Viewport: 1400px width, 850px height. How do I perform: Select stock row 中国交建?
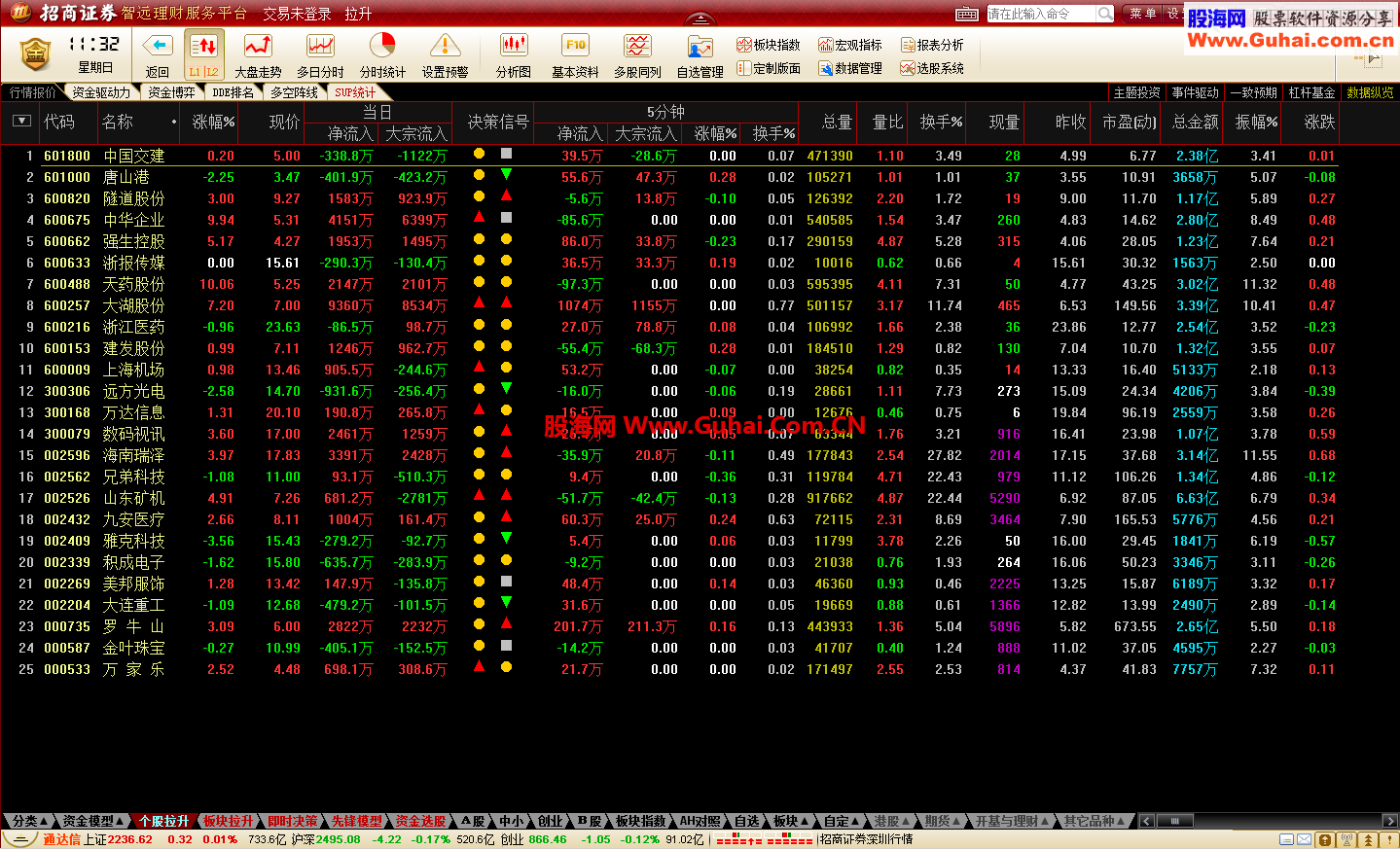669,156
